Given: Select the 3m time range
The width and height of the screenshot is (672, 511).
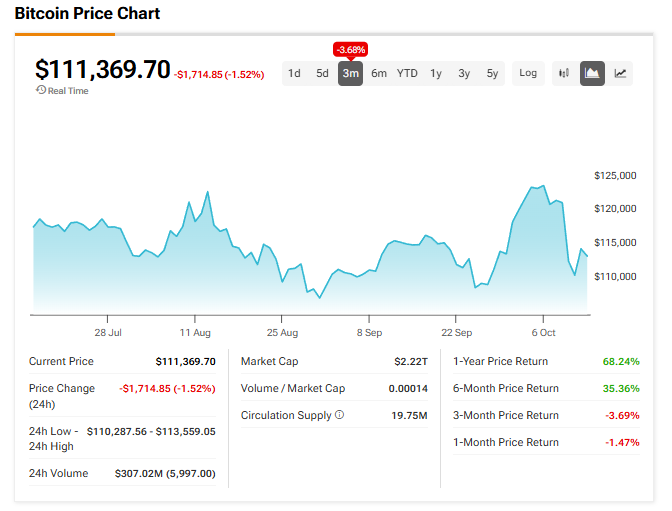Looking at the screenshot, I should click(350, 73).
